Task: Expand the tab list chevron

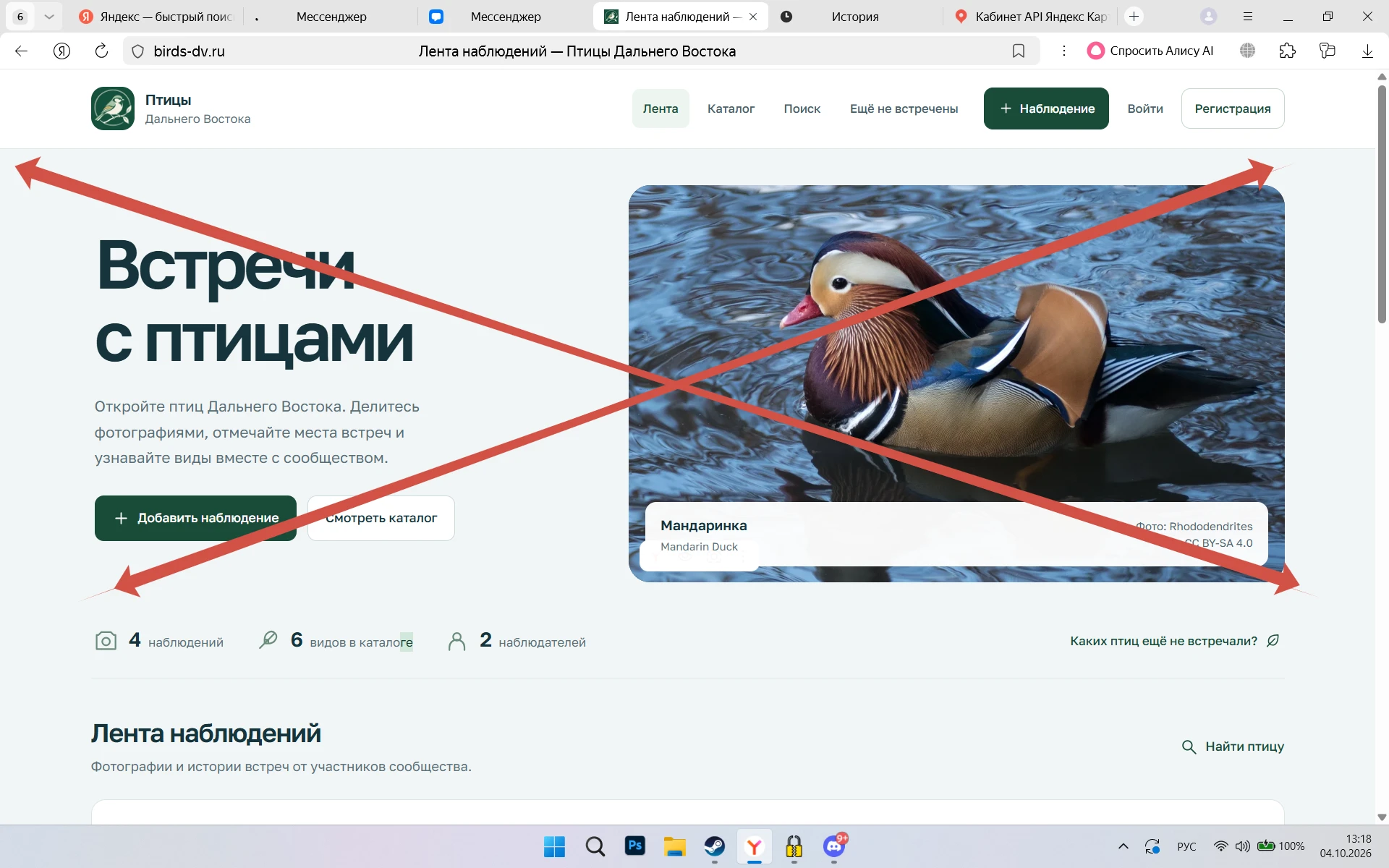Action: pyautogui.click(x=49, y=16)
